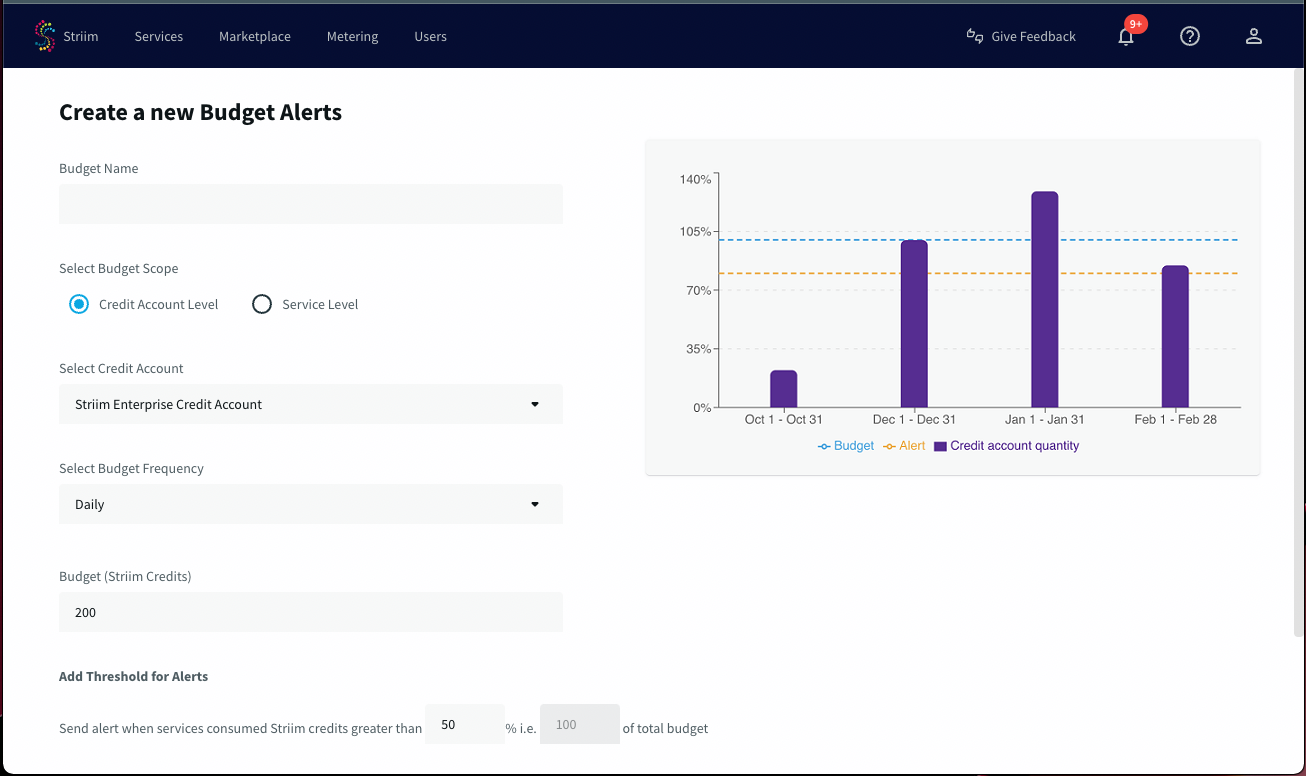Click the 'Feb 1 - Feb 28' axis label
Screen dimensions: 1306x776
coord(1176,420)
